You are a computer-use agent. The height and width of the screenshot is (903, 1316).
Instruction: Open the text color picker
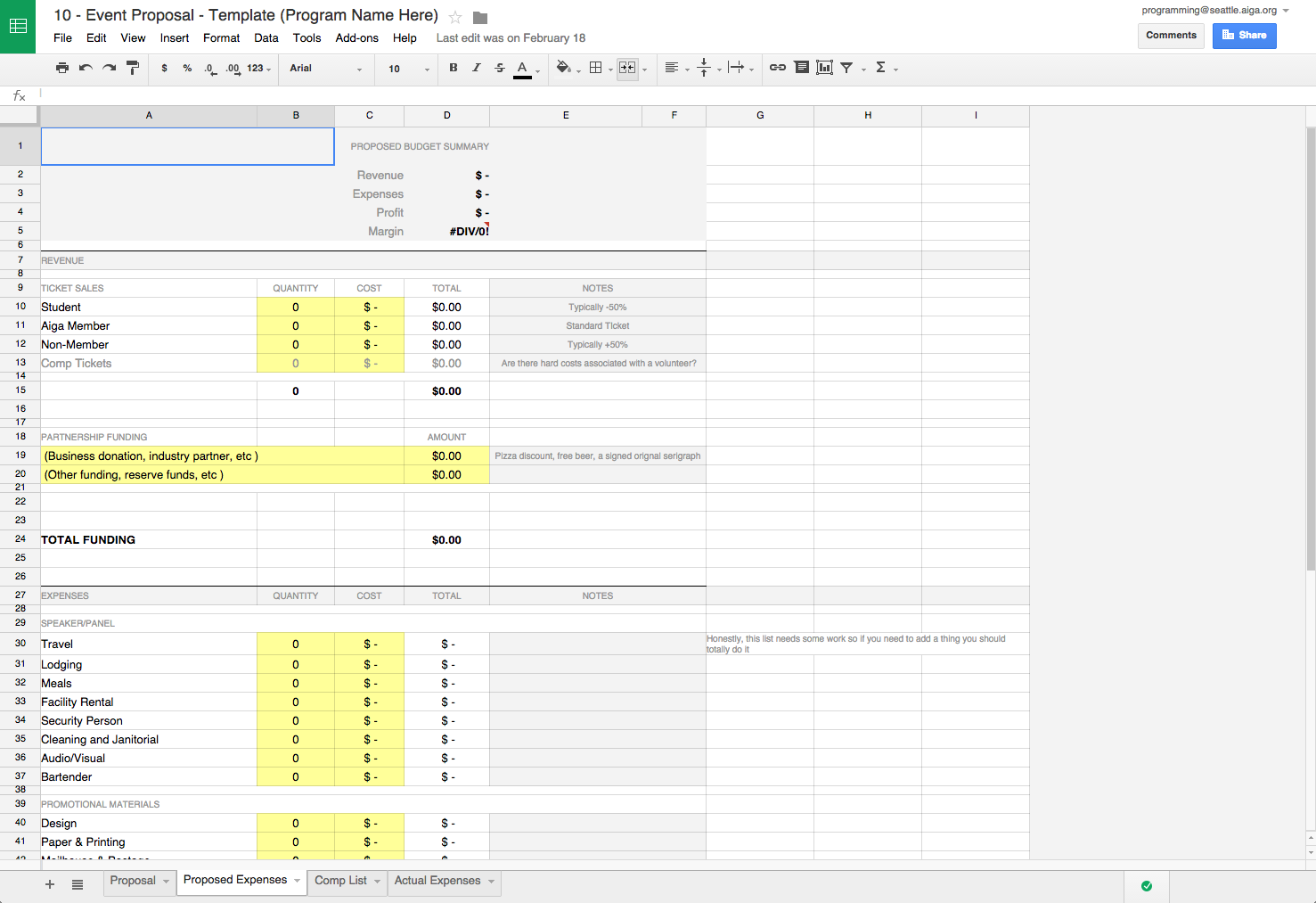point(523,69)
